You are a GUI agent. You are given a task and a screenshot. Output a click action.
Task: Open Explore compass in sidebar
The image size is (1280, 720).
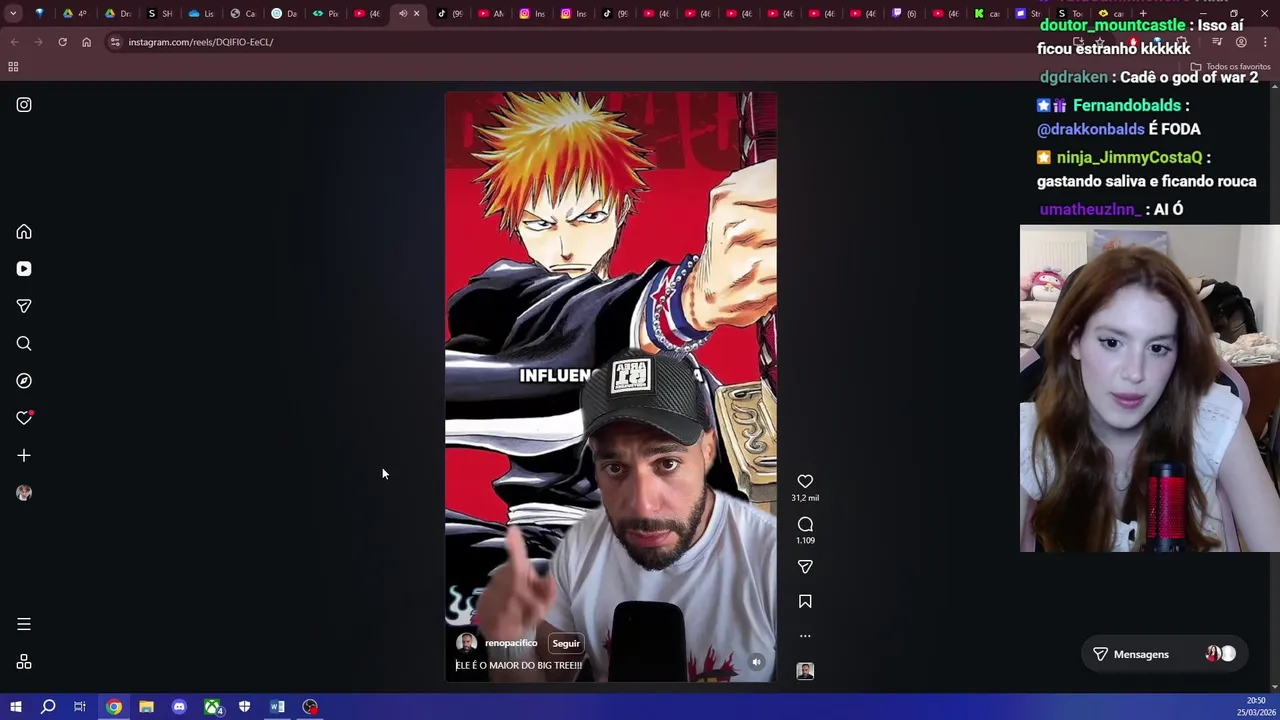click(x=24, y=381)
